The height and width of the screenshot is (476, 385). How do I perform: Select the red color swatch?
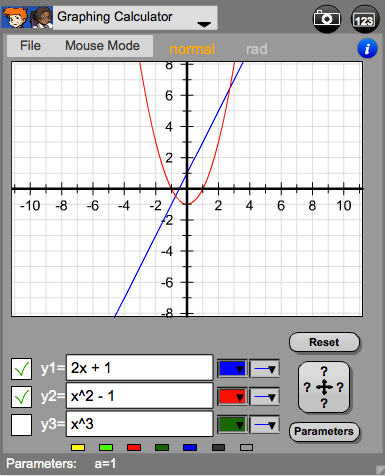134,447
